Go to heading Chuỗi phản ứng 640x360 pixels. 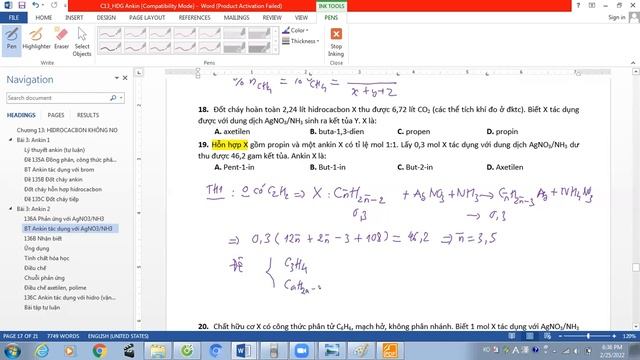pos(44,278)
